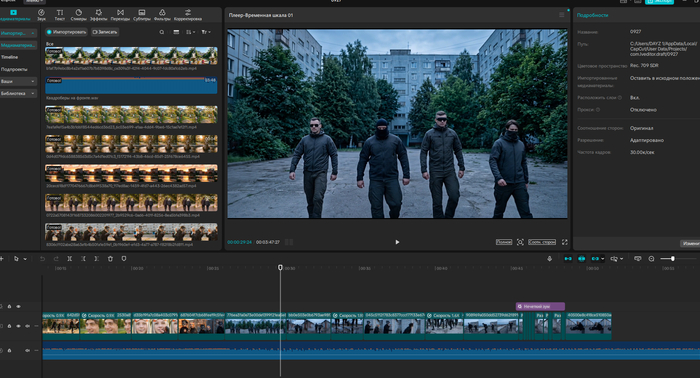
Task: Mute the main video track
Action: 27,326
